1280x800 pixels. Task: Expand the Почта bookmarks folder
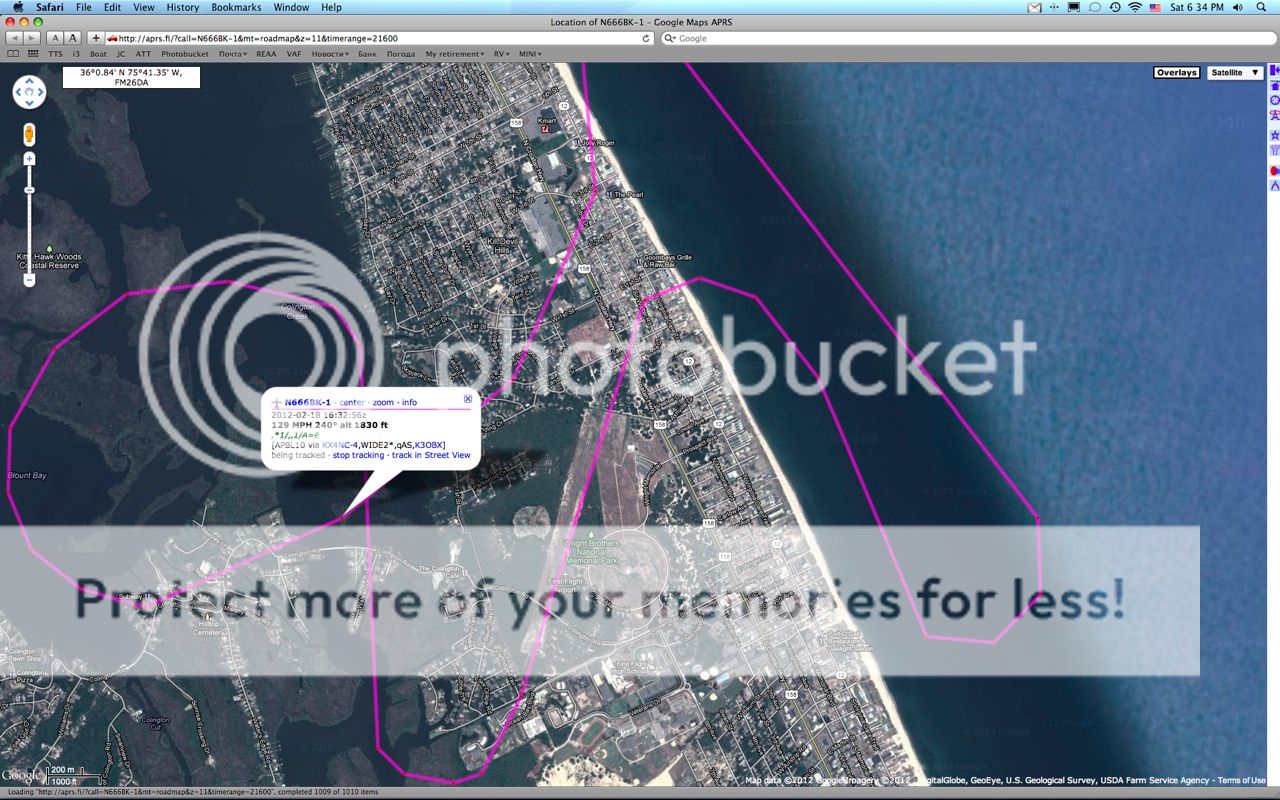pos(234,54)
